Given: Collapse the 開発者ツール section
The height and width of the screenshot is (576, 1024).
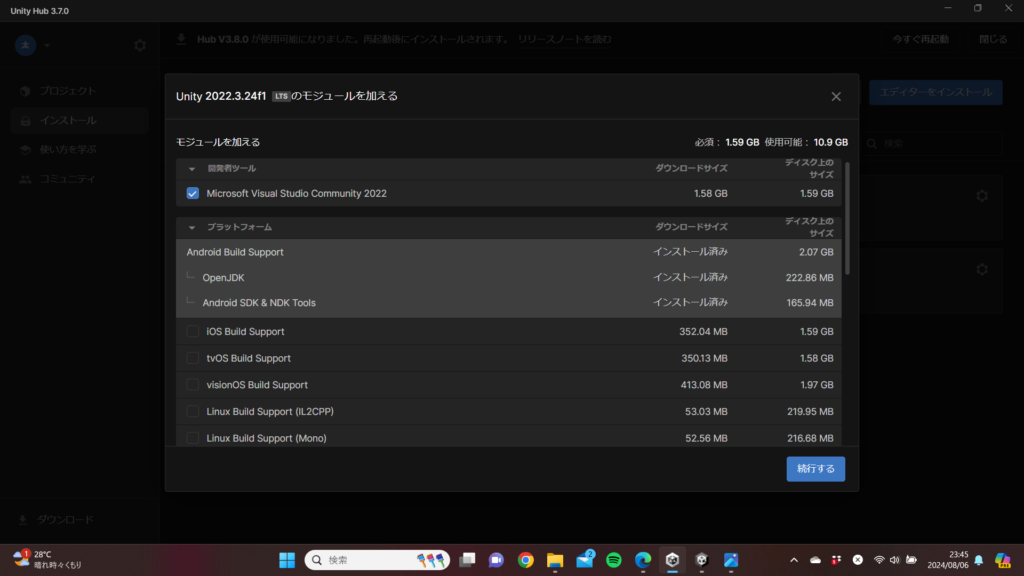Looking at the screenshot, I should pyautogui.click(x=192, y=168).
